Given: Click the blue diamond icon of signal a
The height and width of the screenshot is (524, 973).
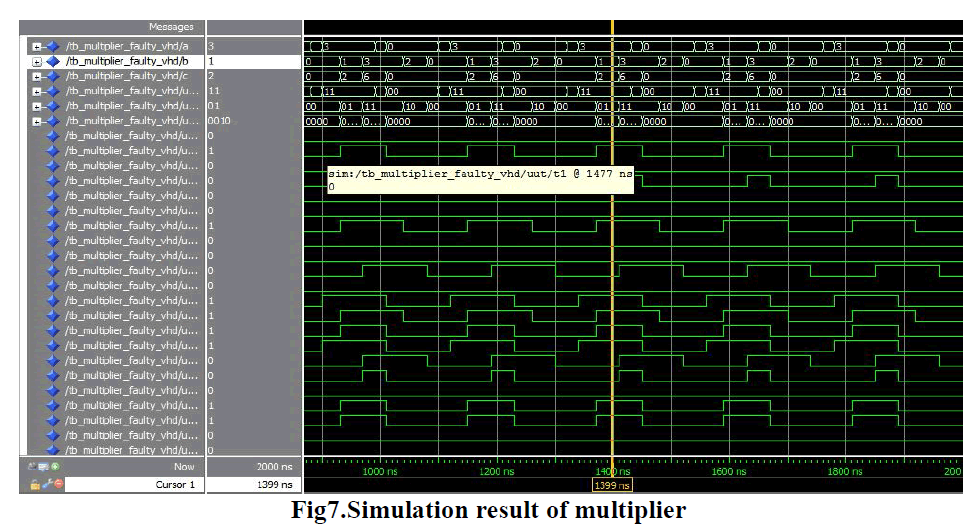Looking at the screenshot, I should click(x=52, y=46).
